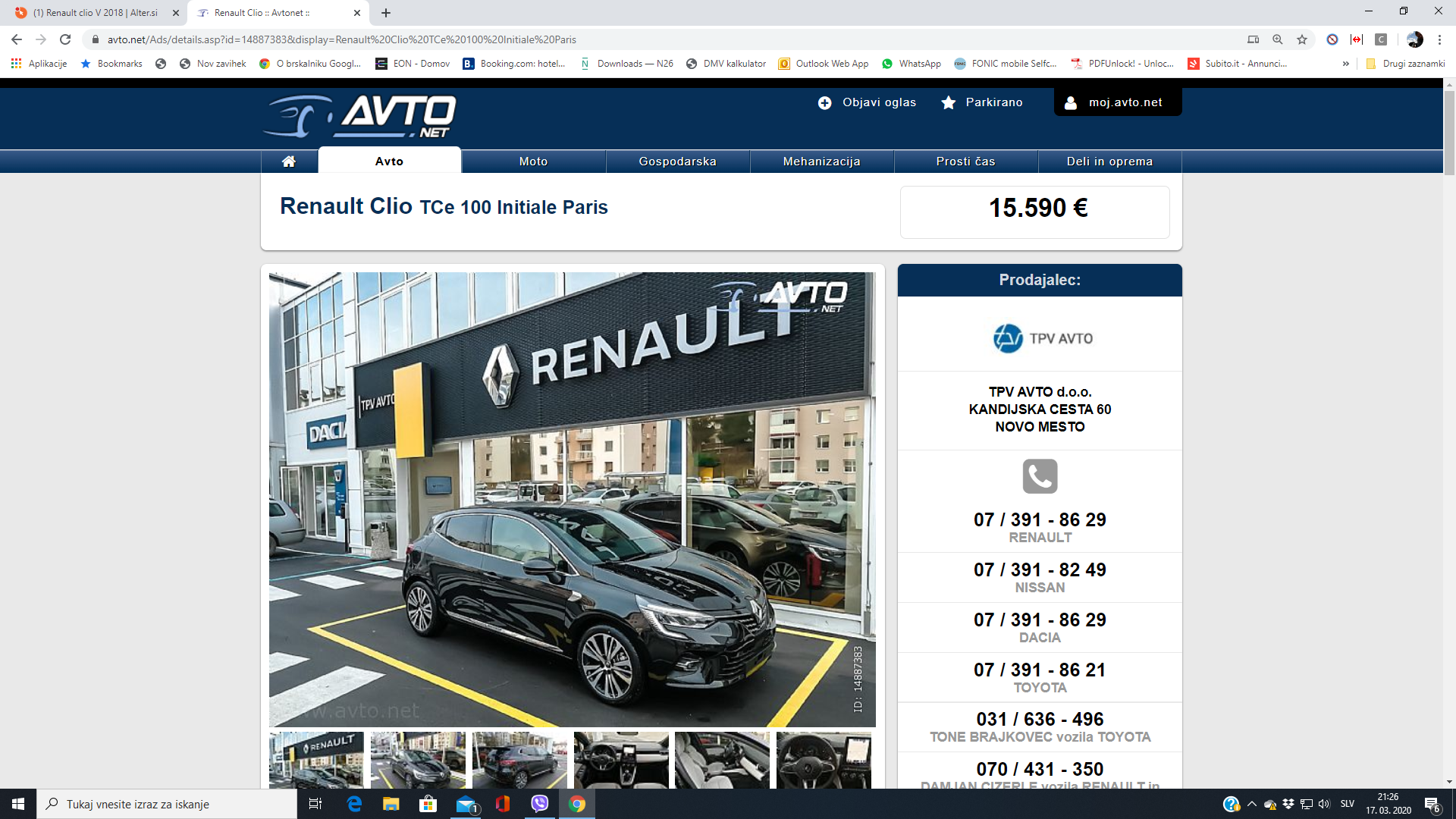Open the Deli in oprema navigation tab
Viewport: 1456px width, 819px height.
click(x=1110, y=161)
